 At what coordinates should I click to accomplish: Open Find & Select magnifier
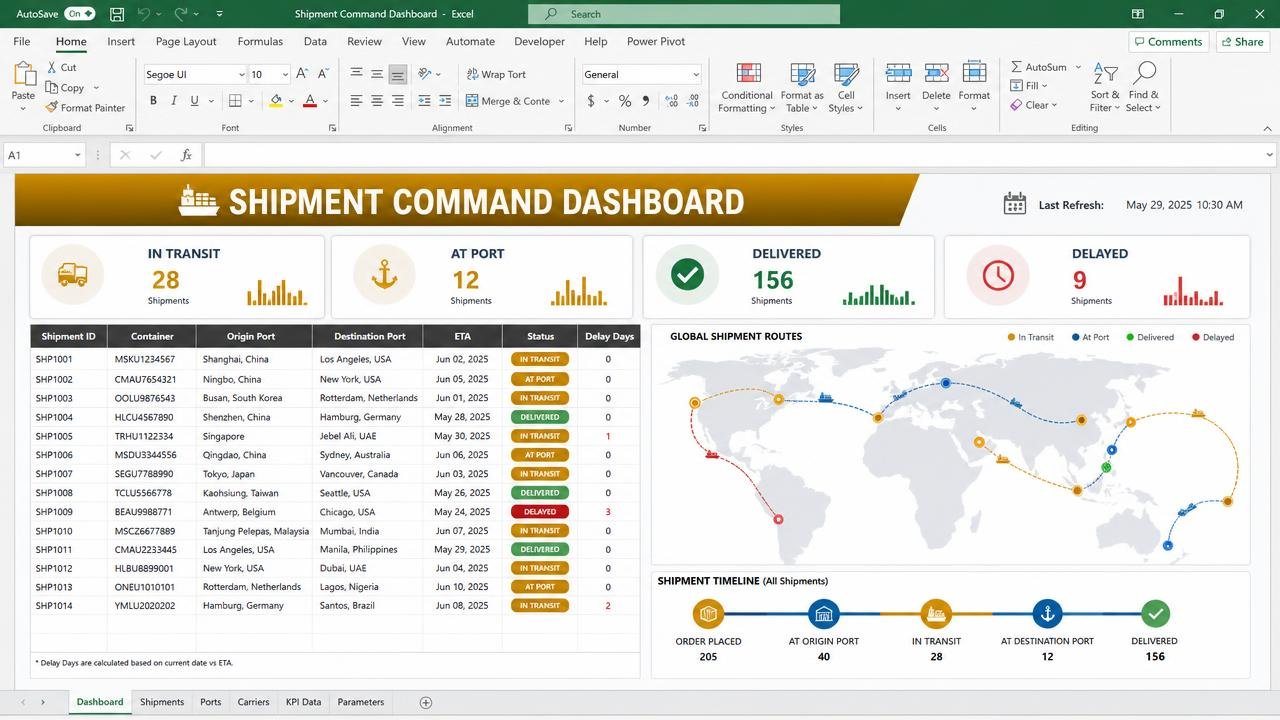(1144, 87)
